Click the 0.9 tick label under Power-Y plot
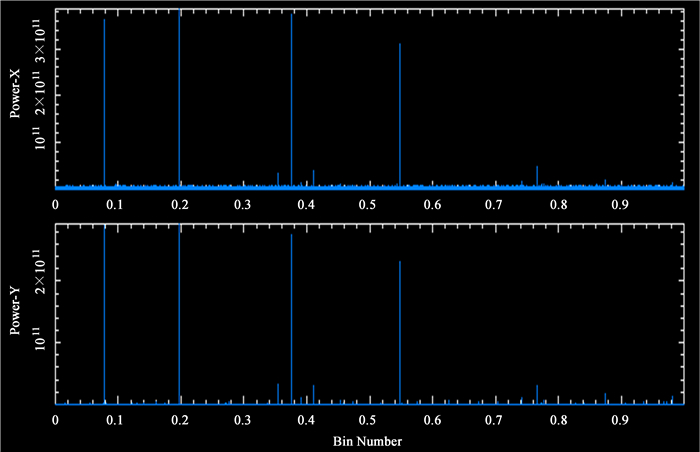 point(620,421)
